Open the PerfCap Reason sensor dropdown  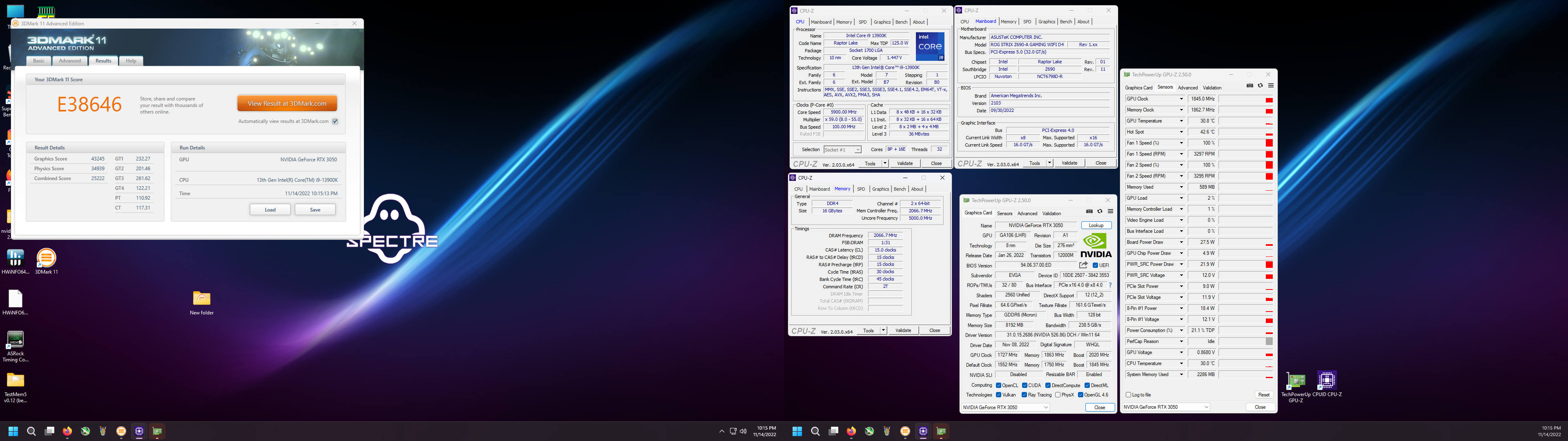1181,341
